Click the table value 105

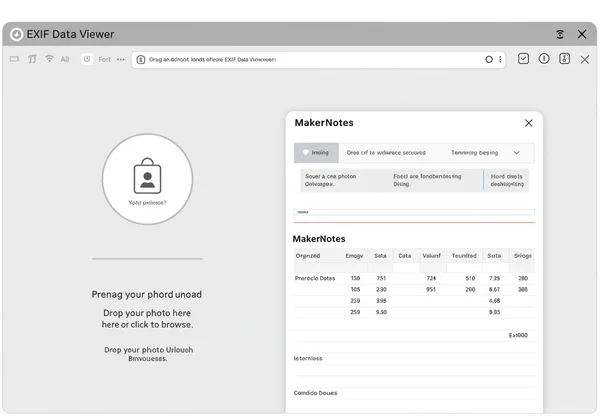(x=355, y=290)
